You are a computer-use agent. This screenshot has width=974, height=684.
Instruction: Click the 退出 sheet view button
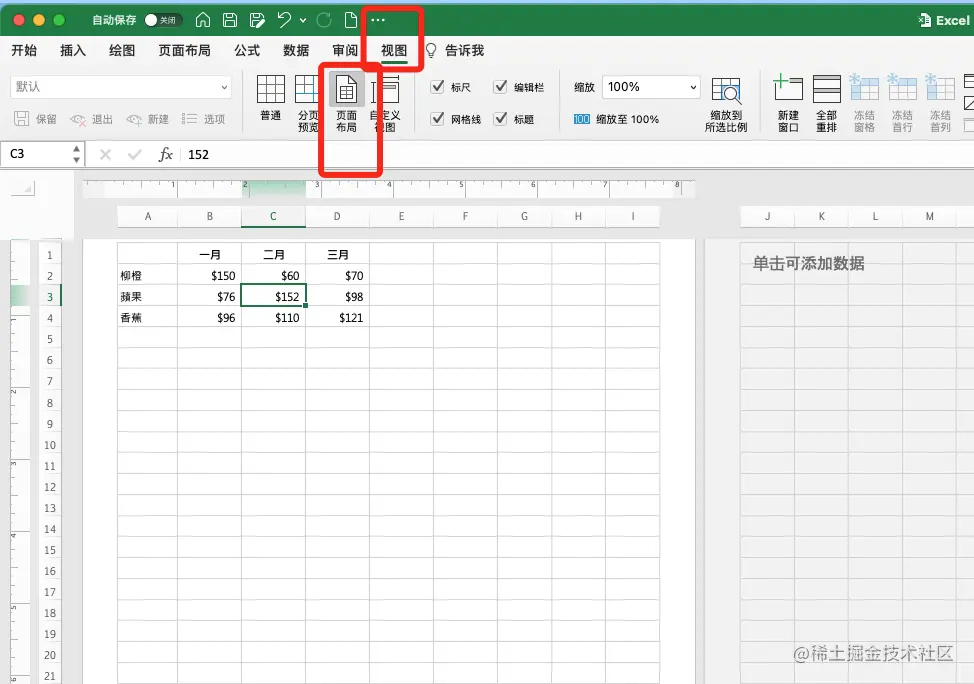point(91,119)
